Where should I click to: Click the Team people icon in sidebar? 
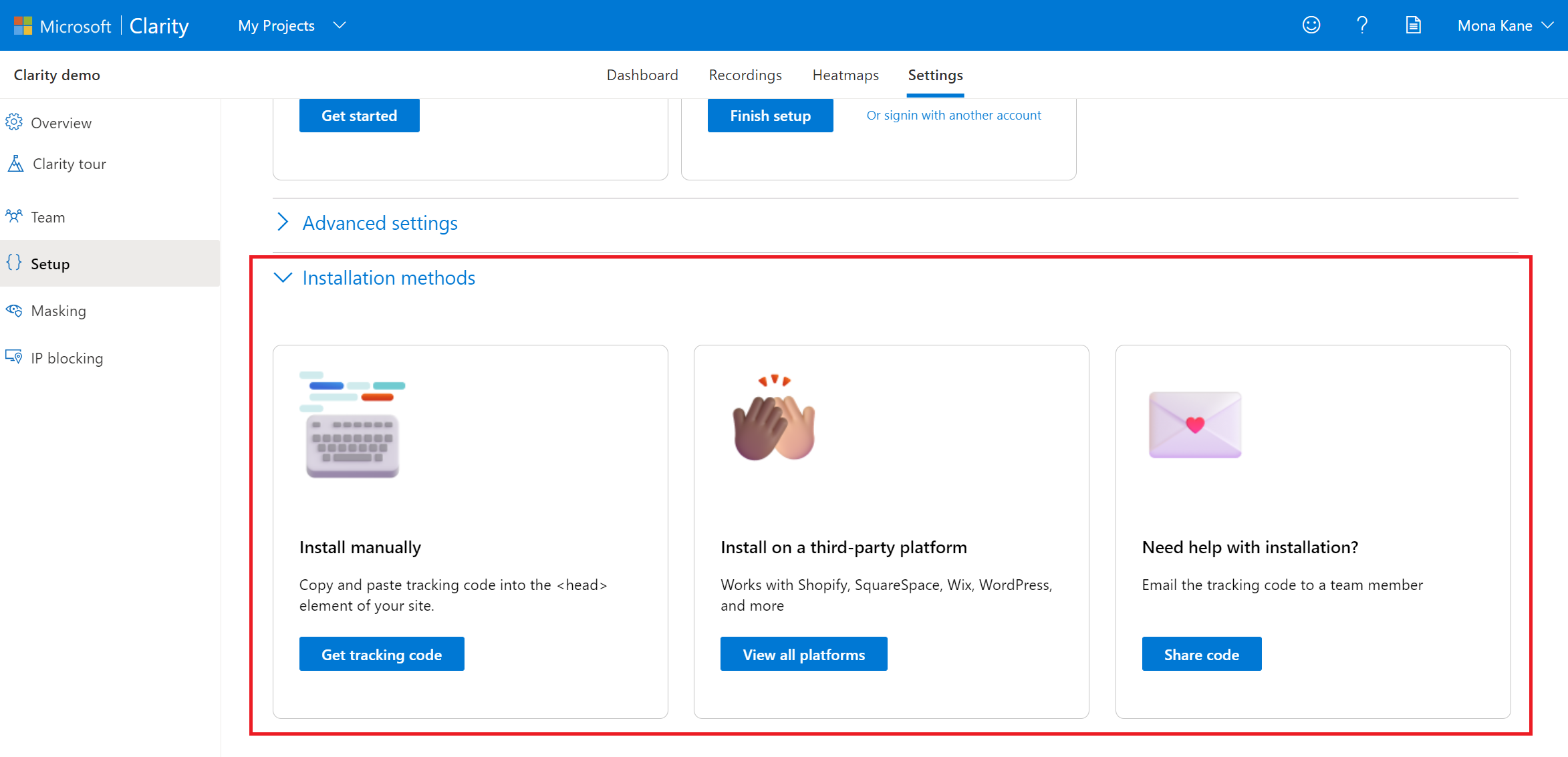point(14,216)
